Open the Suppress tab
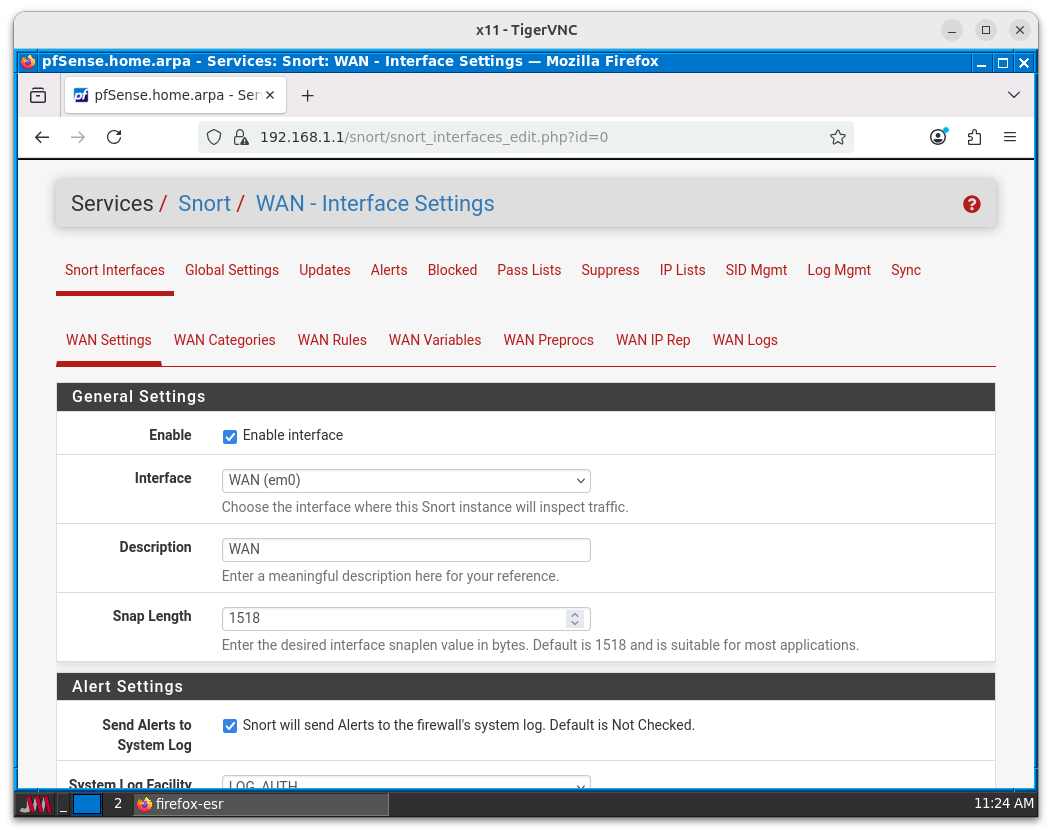 (x=610, y=270)
